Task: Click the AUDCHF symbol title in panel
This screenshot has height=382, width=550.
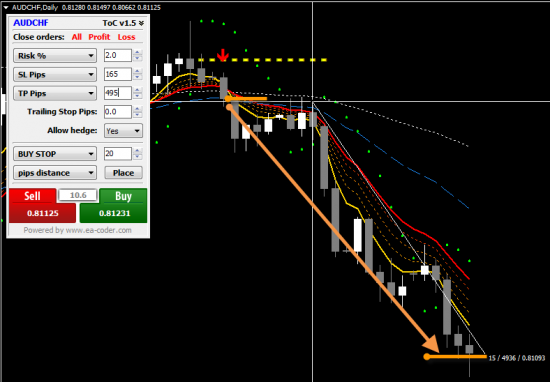Action: [x=31, y=23]
